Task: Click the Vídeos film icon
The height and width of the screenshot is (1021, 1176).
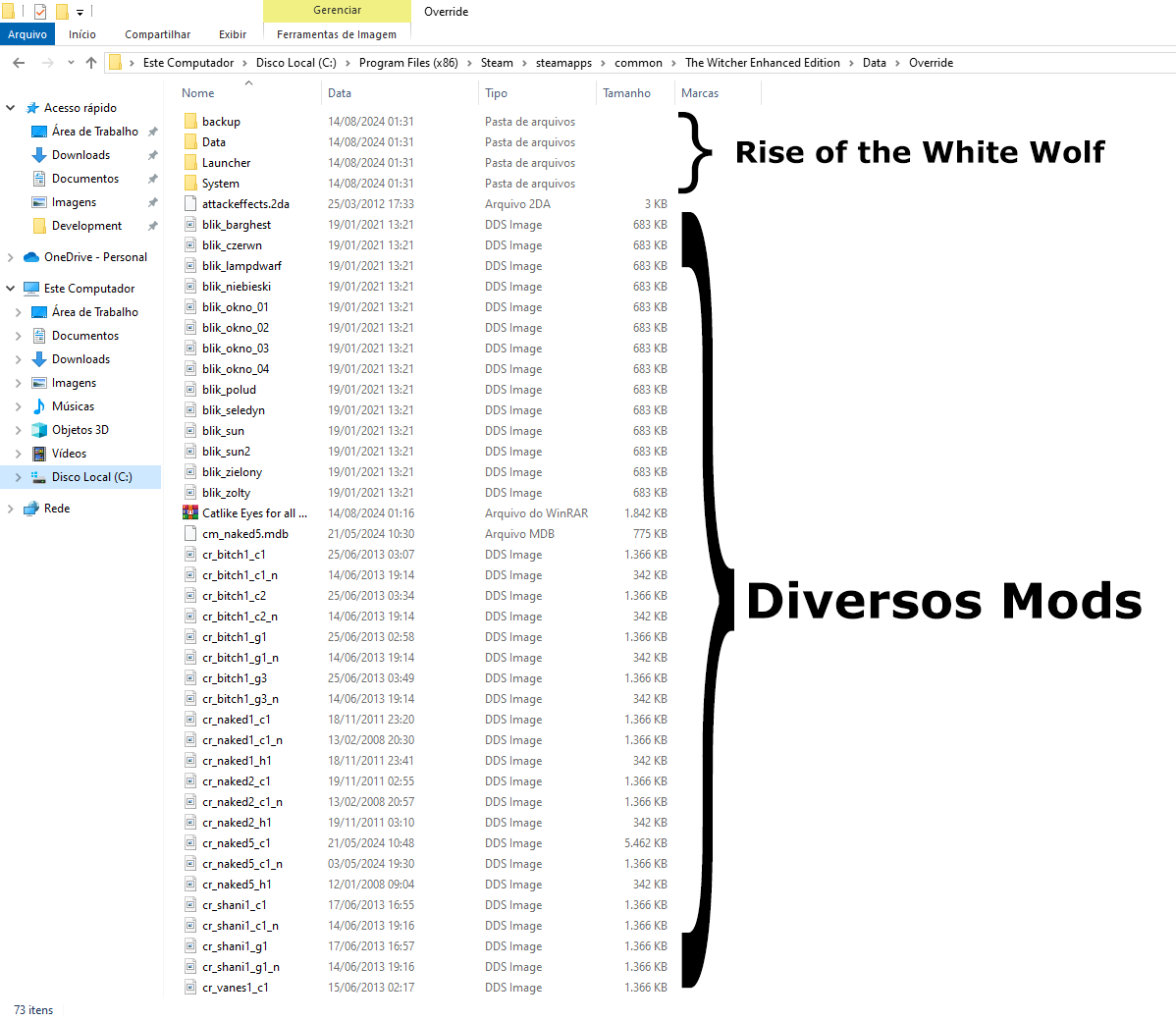Action: (39, 454)
